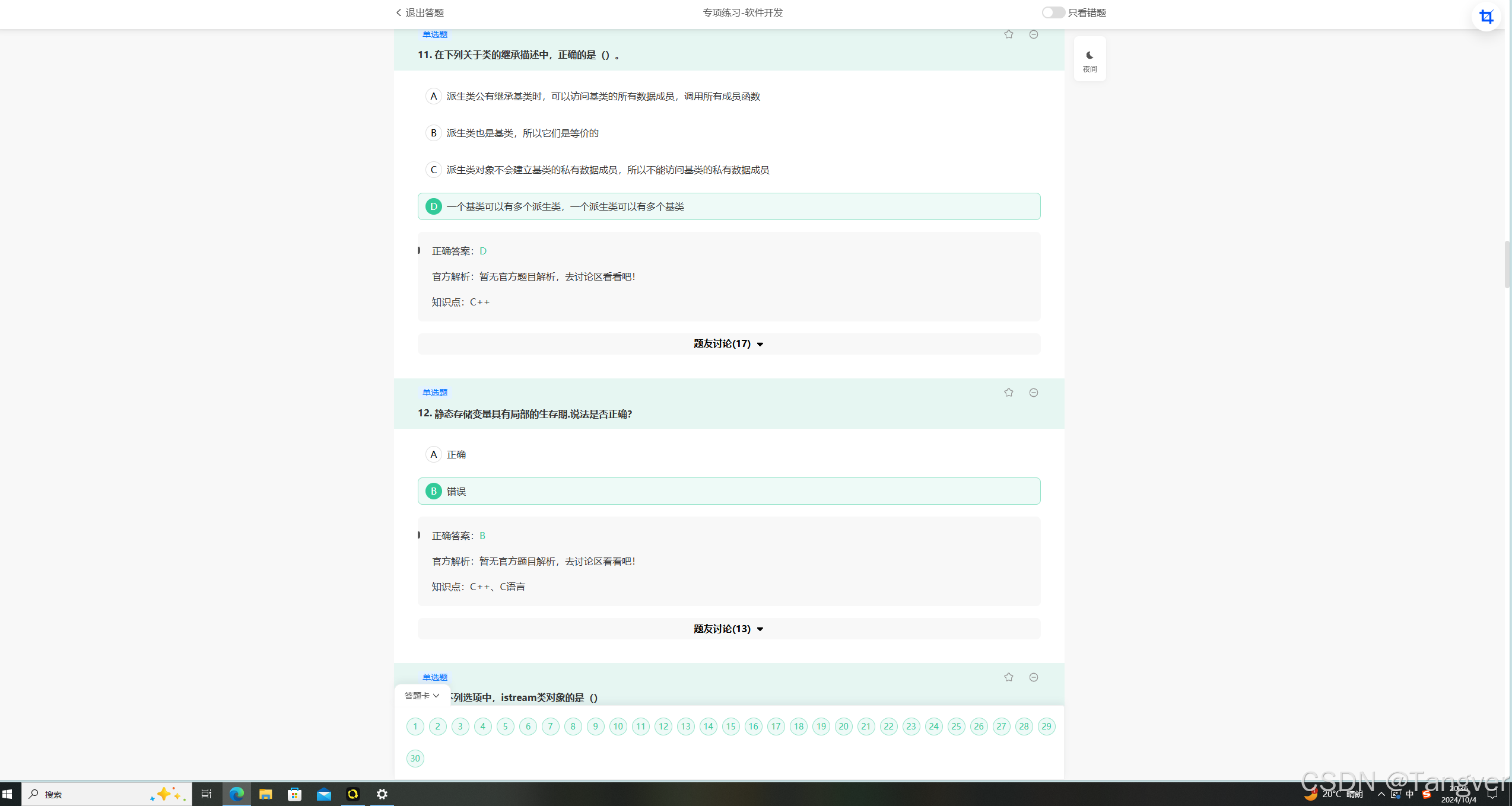Jump to question 12 in answer card

pyautogui.click(x=663, y=727)
